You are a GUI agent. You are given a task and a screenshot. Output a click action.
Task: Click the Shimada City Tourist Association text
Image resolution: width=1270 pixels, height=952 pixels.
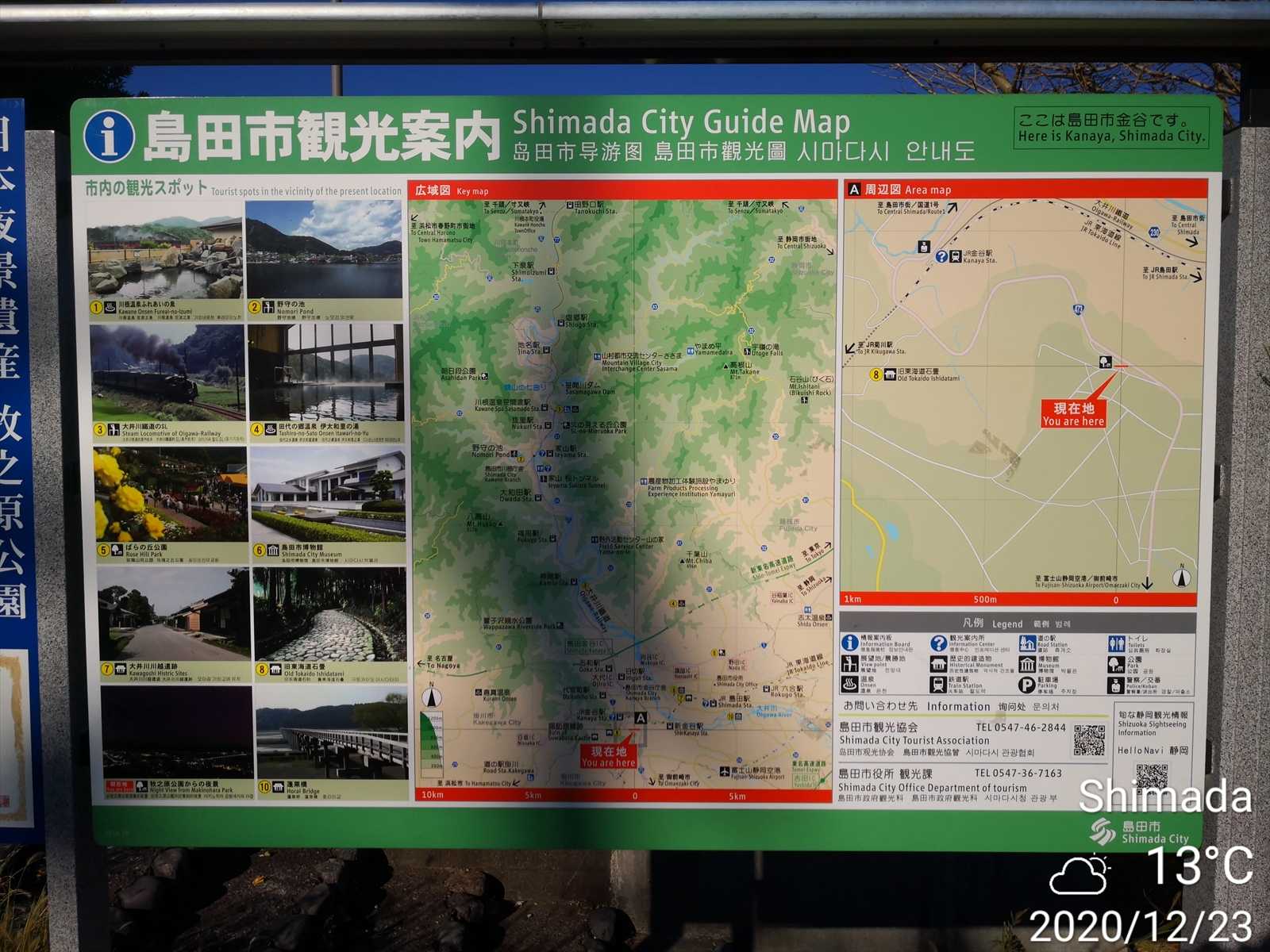[x=914, y=740]
